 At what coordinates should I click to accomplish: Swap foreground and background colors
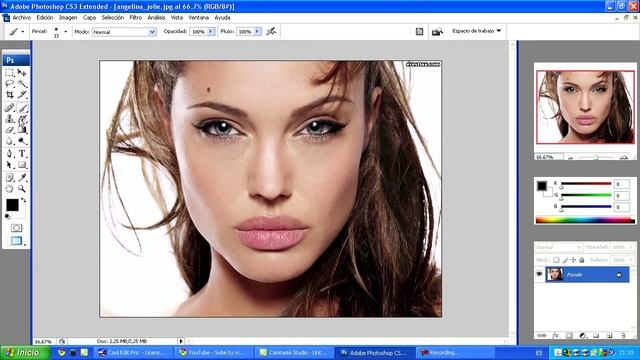point(24,200)
